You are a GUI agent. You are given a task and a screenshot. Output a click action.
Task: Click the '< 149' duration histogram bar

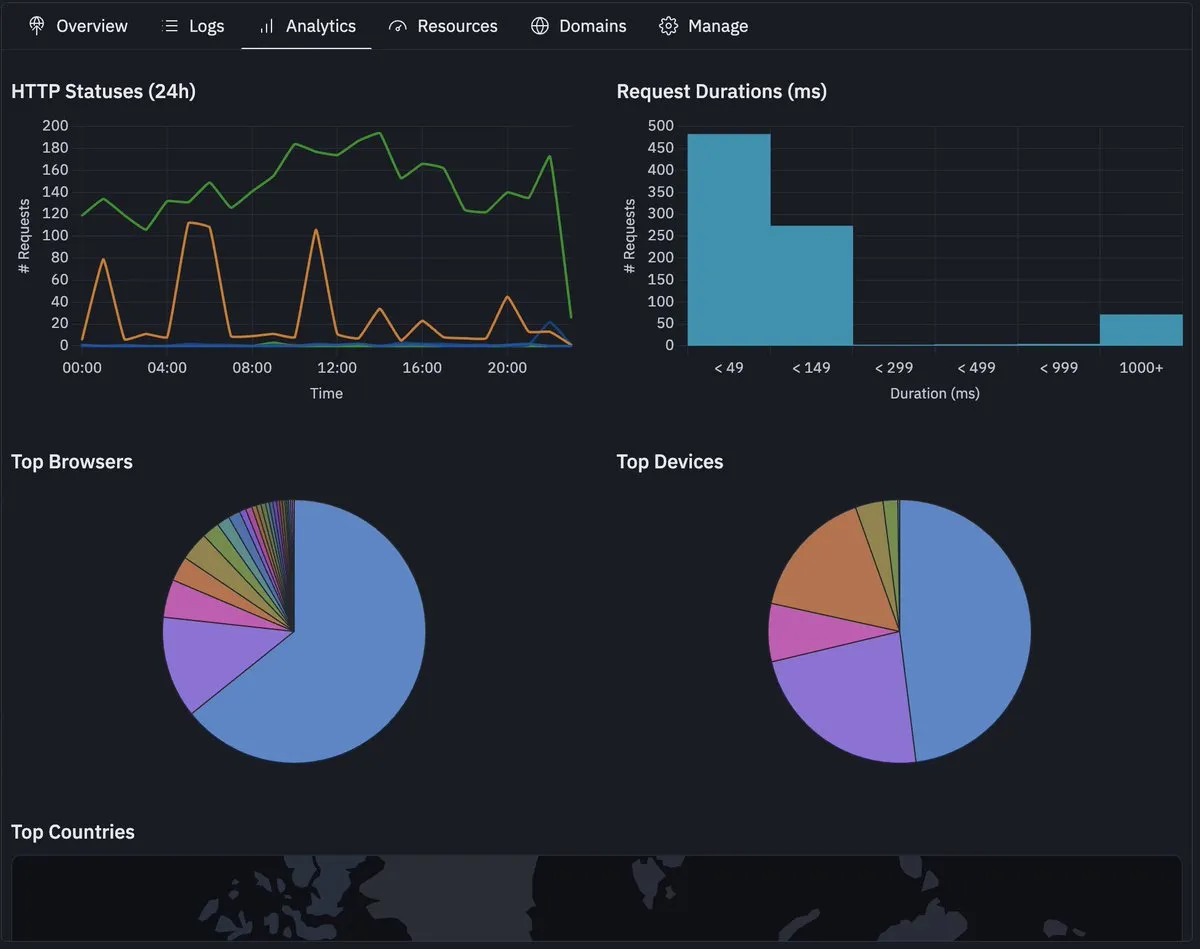coord(811,285)
